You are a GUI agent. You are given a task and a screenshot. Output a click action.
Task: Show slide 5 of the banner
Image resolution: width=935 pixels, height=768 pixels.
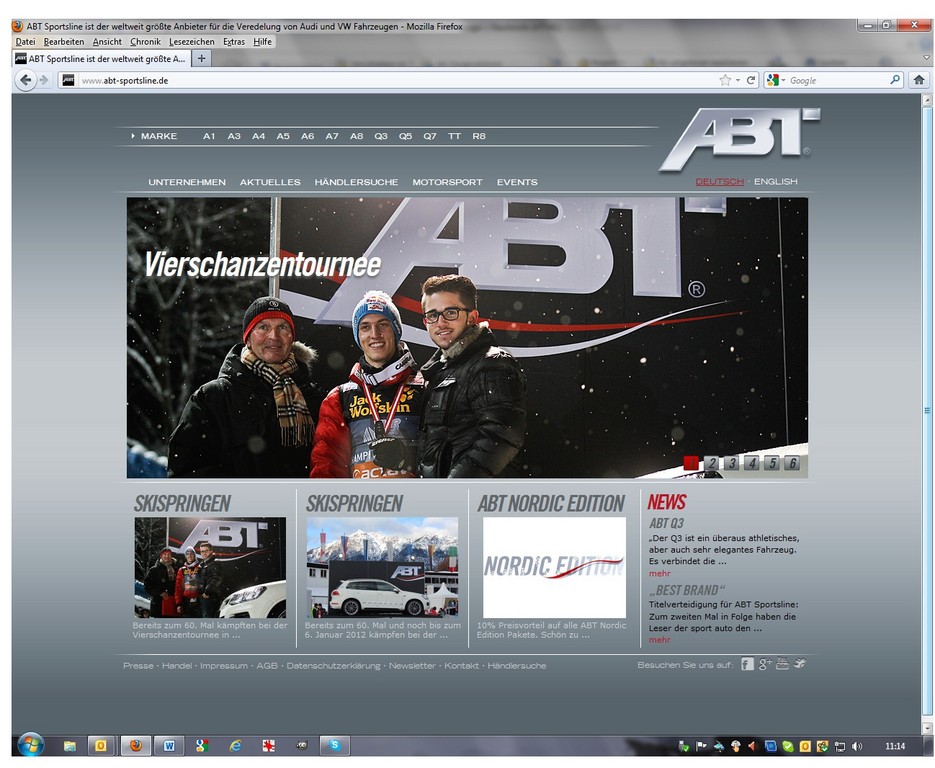(772, 463)
